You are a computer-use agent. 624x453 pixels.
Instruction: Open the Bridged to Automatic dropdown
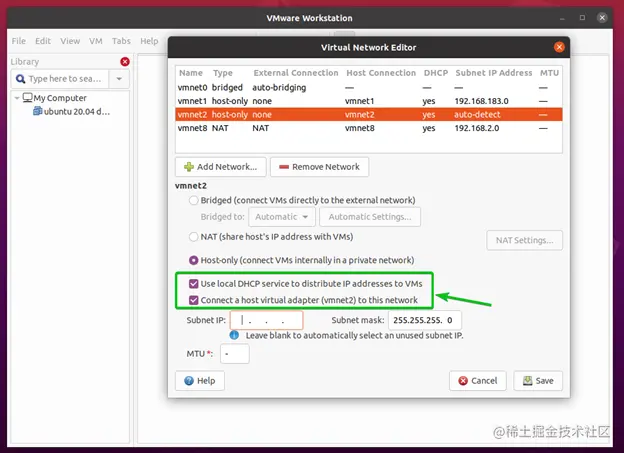tap(282, 217)
